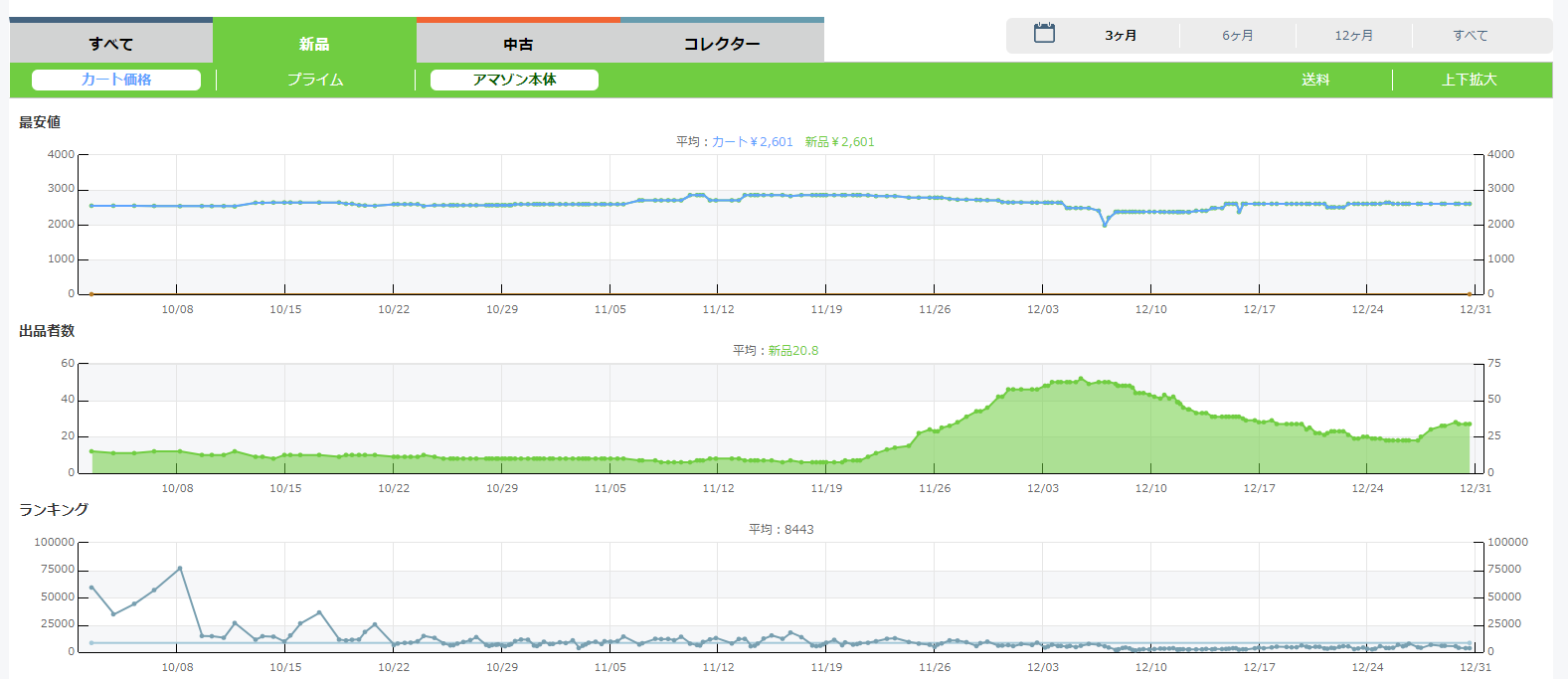Click the peak of the 出品者数 chart
This screenshot has height=679, width=1568.
pyautogui.click(x=1082, y=379)
